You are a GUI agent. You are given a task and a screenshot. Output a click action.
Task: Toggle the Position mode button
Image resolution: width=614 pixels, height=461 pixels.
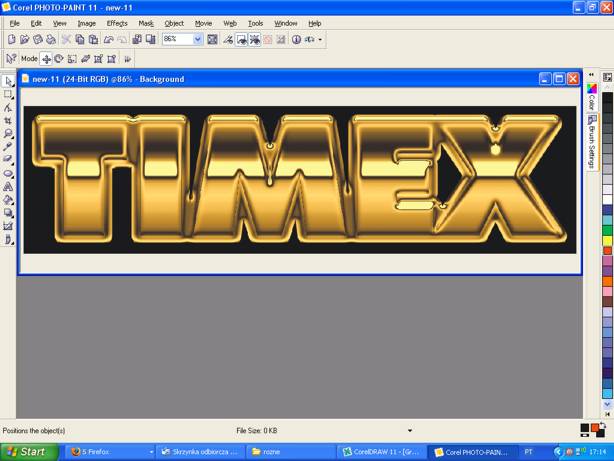coord(46,59)
